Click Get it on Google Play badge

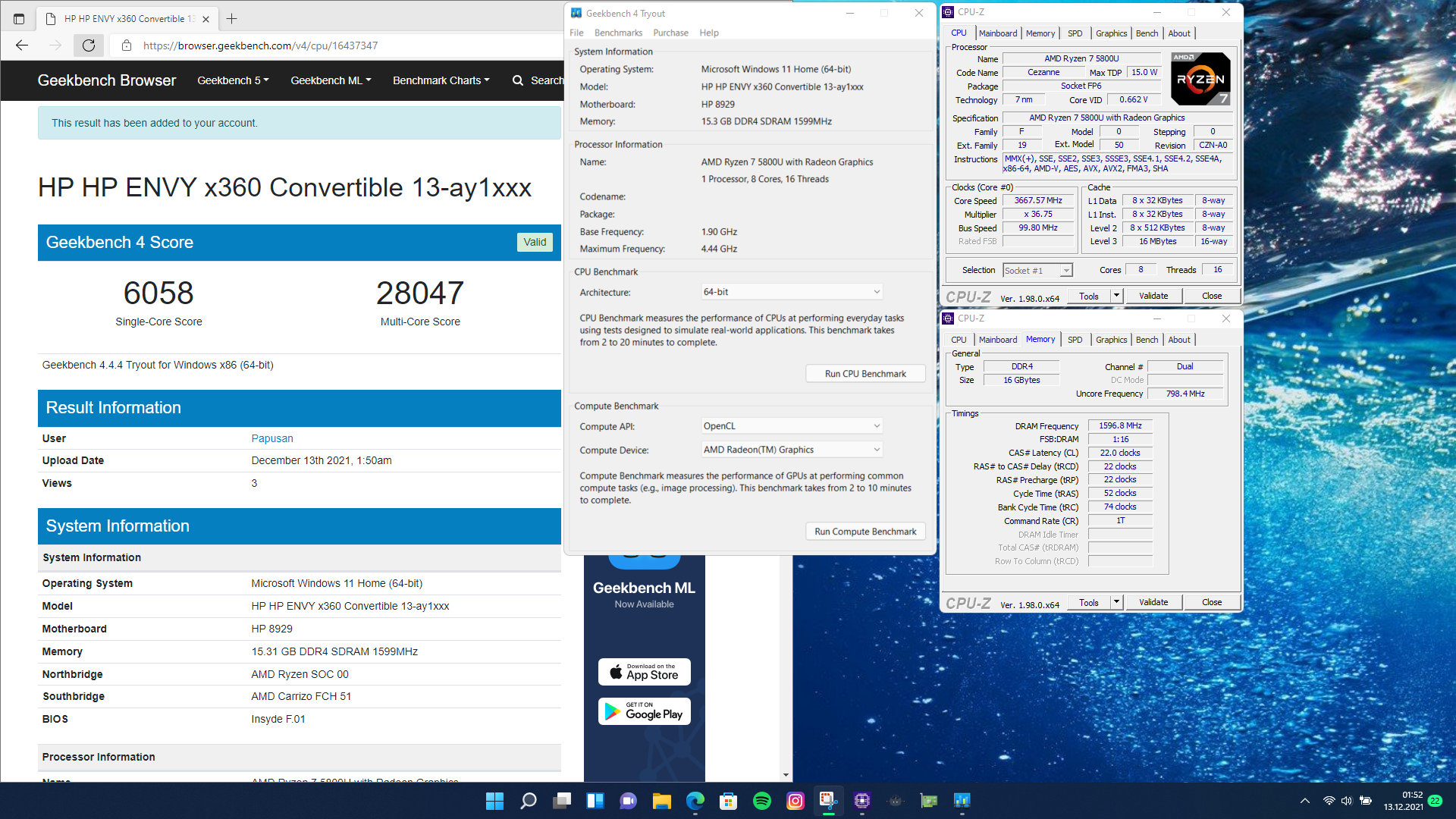(x=645, y=711)
